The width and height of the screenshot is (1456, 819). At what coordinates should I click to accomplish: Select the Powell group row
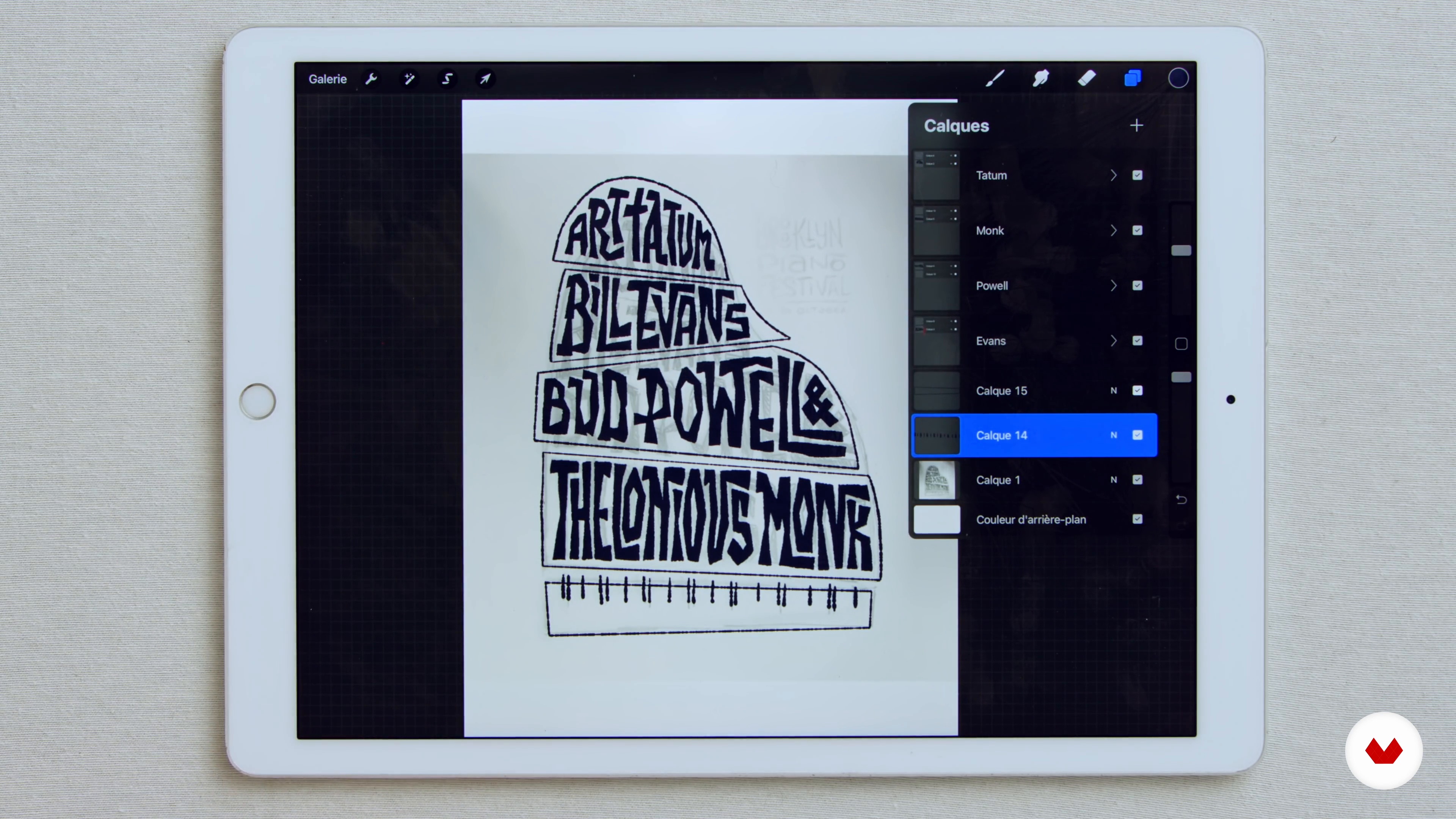point(1034,286)
